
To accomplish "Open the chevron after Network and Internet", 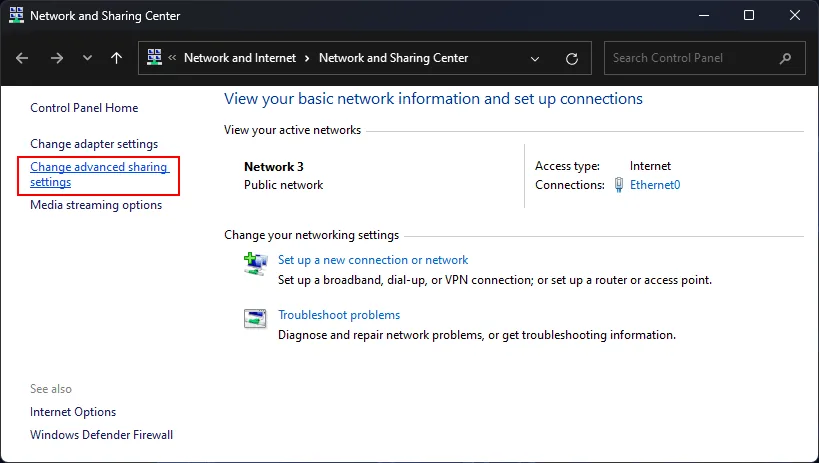I will (307, 58).
